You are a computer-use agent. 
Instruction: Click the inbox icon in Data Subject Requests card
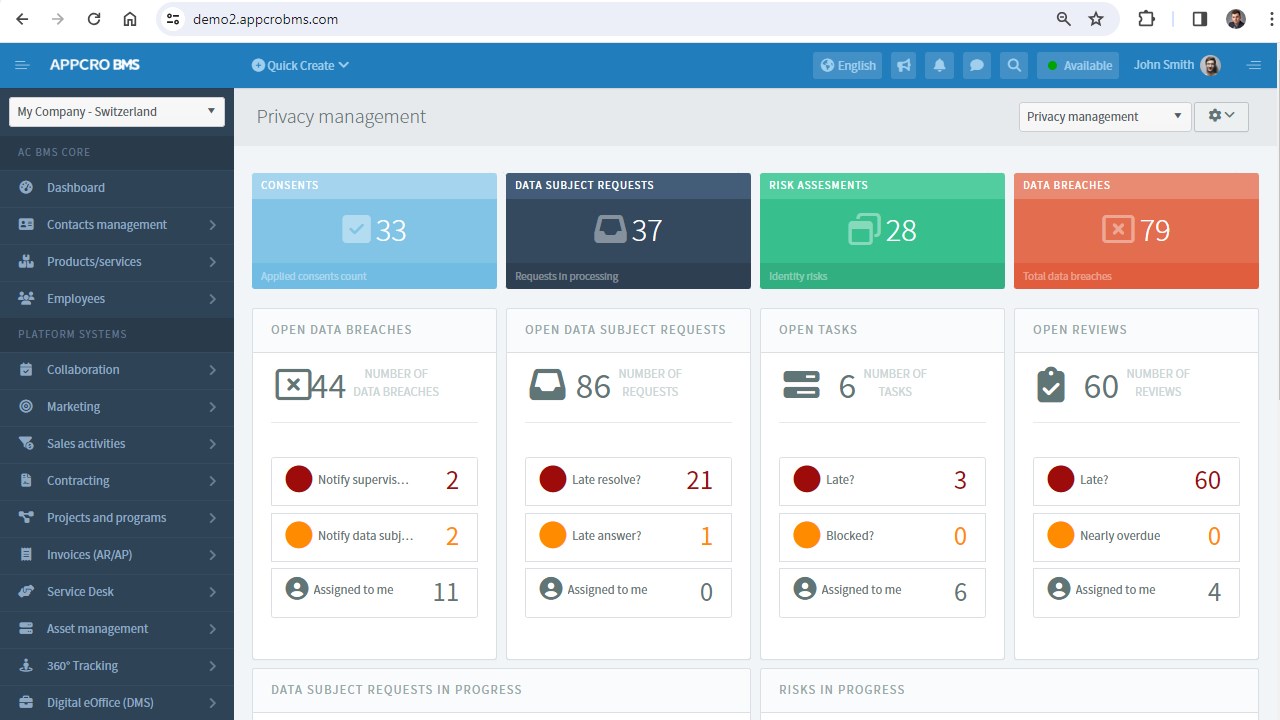click(610, 229)
